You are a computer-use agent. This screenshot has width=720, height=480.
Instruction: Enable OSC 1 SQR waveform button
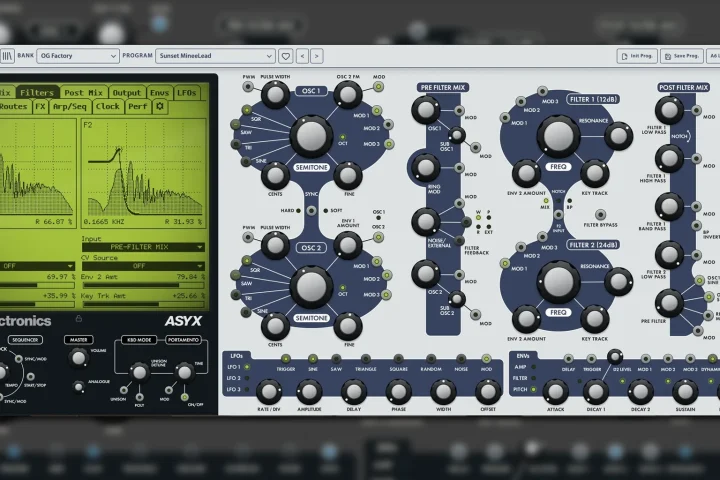tap(247, 110)
